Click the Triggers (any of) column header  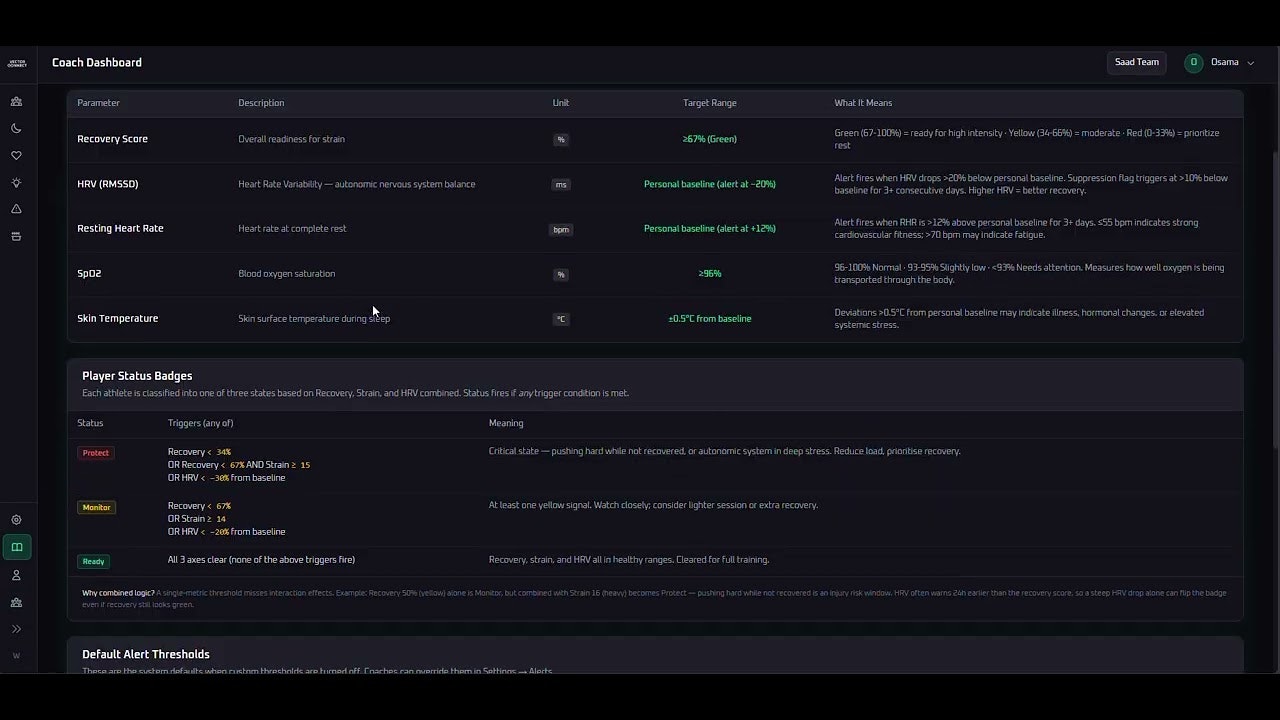point(200,423)
